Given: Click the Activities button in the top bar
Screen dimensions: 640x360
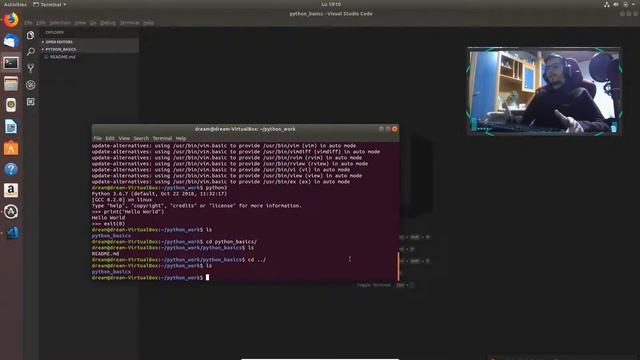Looking at the screenshot, I should 15,4.
